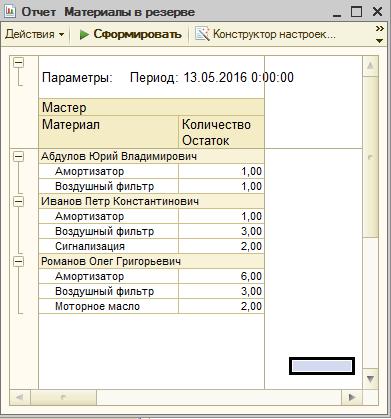Click the horizontal scrollbar thumb

tap(63, 397)
